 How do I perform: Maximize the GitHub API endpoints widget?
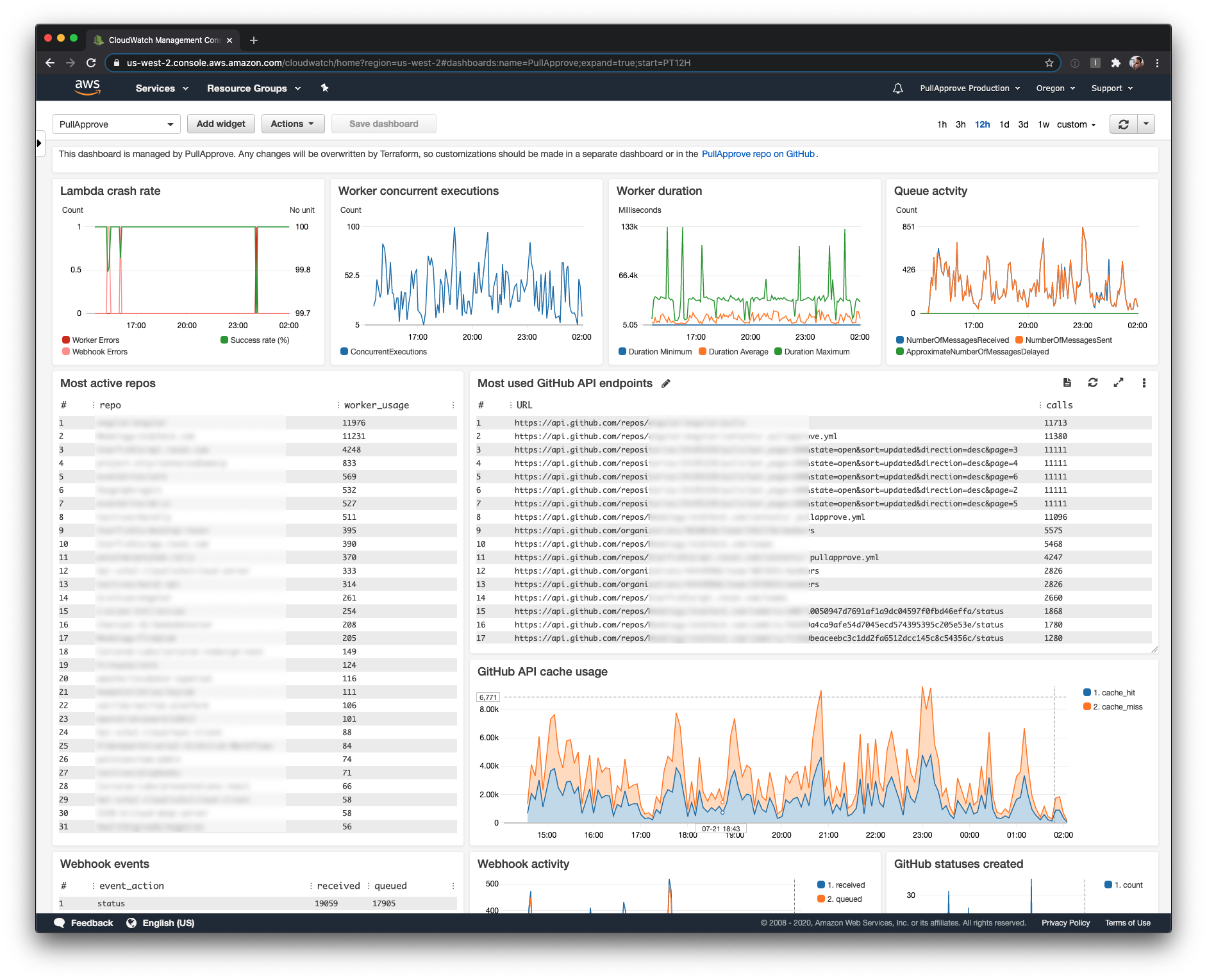[x=1119, y=383]
